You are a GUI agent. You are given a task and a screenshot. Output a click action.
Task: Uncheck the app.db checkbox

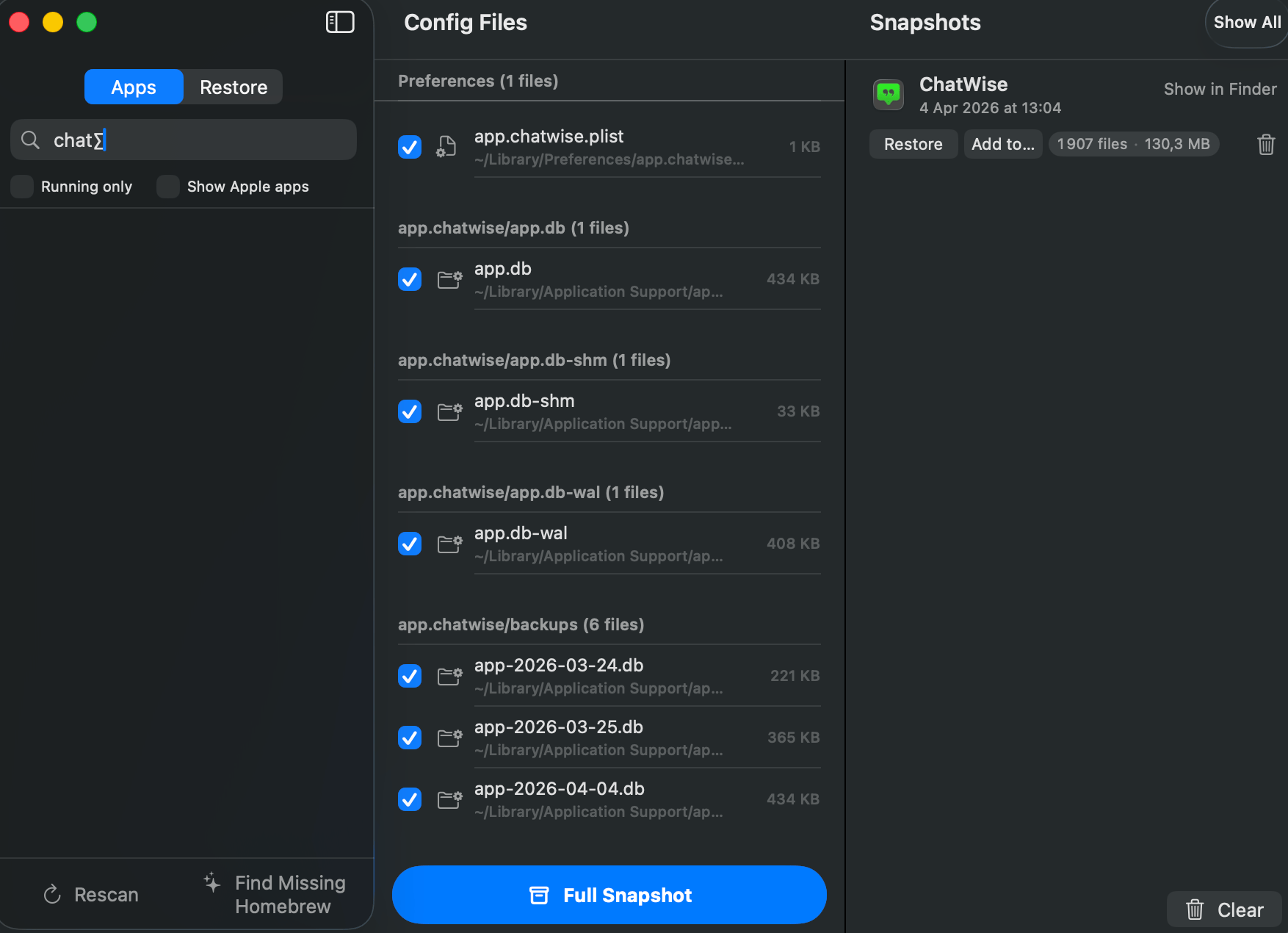[x=410, y=279]
